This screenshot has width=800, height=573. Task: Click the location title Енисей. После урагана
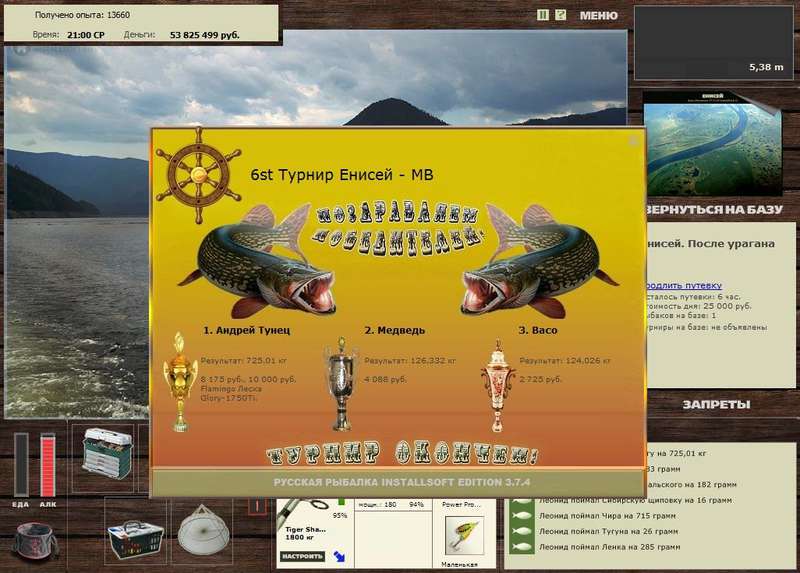(710, 243)
